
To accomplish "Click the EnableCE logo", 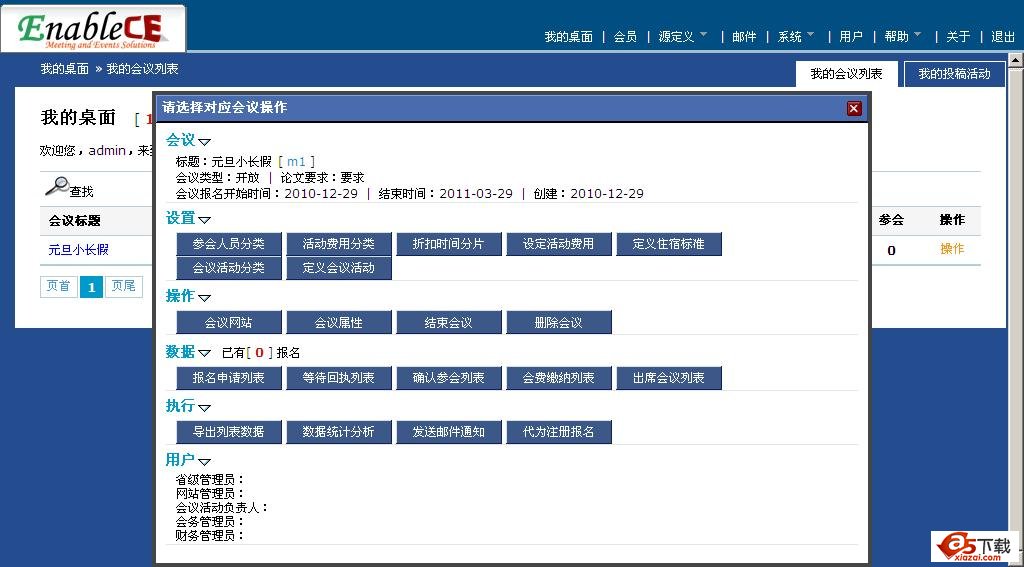I will (x=93, y=29).
